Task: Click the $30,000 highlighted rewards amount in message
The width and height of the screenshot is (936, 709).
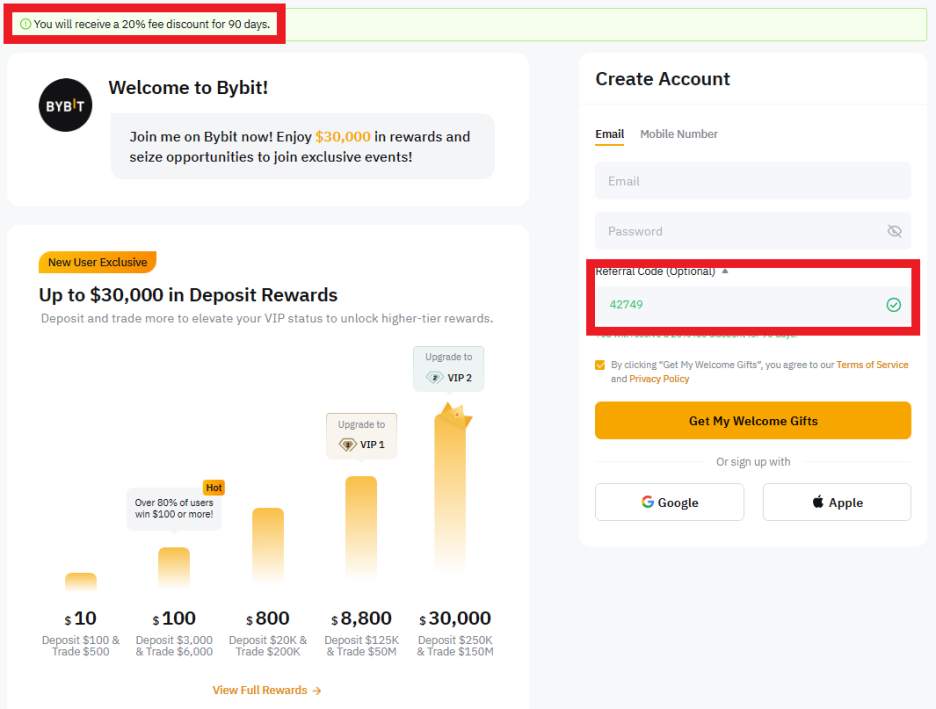Action: pyautogui.click(x=343, y=137)
